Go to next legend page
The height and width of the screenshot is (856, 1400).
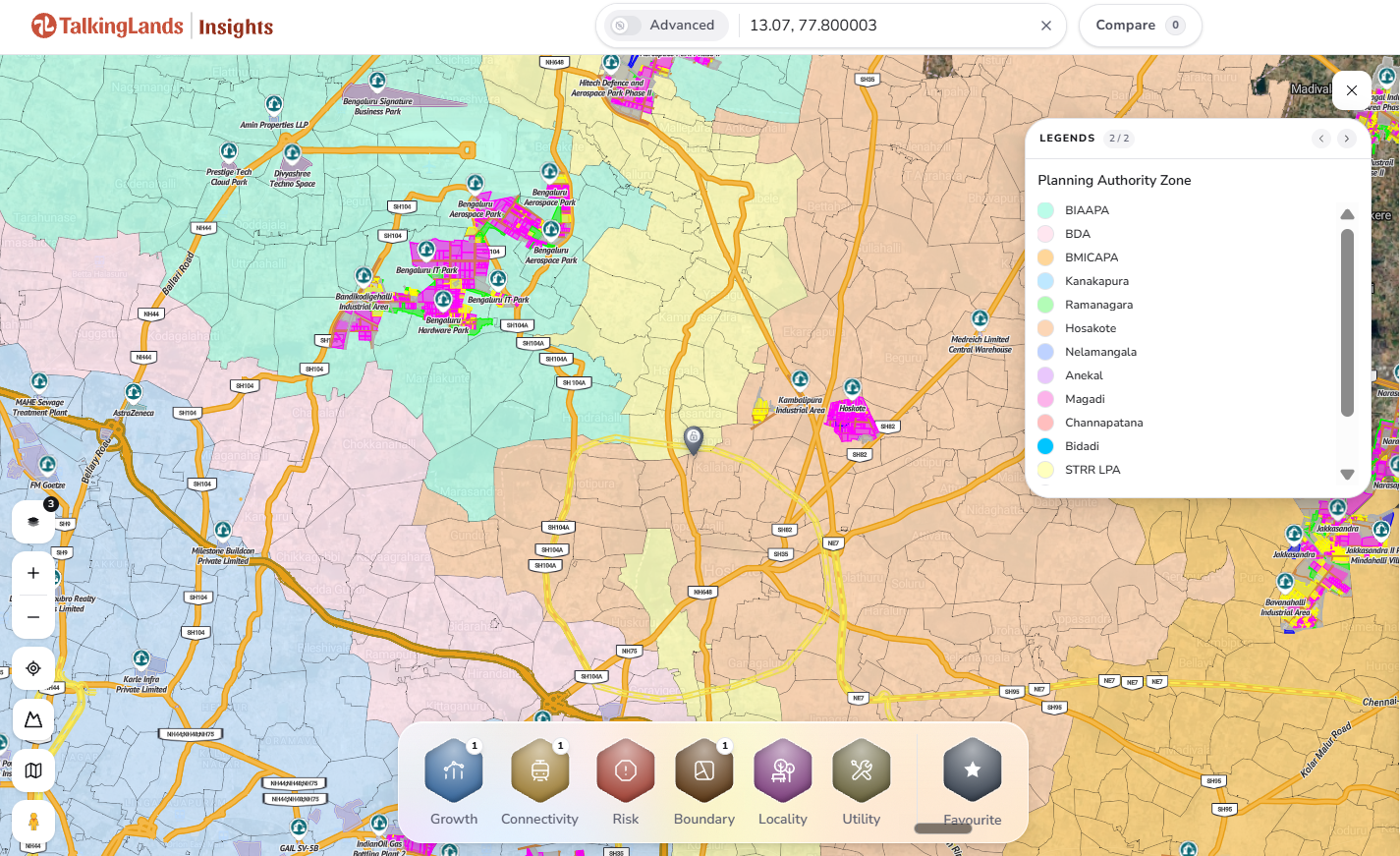tap(1347, 139)
